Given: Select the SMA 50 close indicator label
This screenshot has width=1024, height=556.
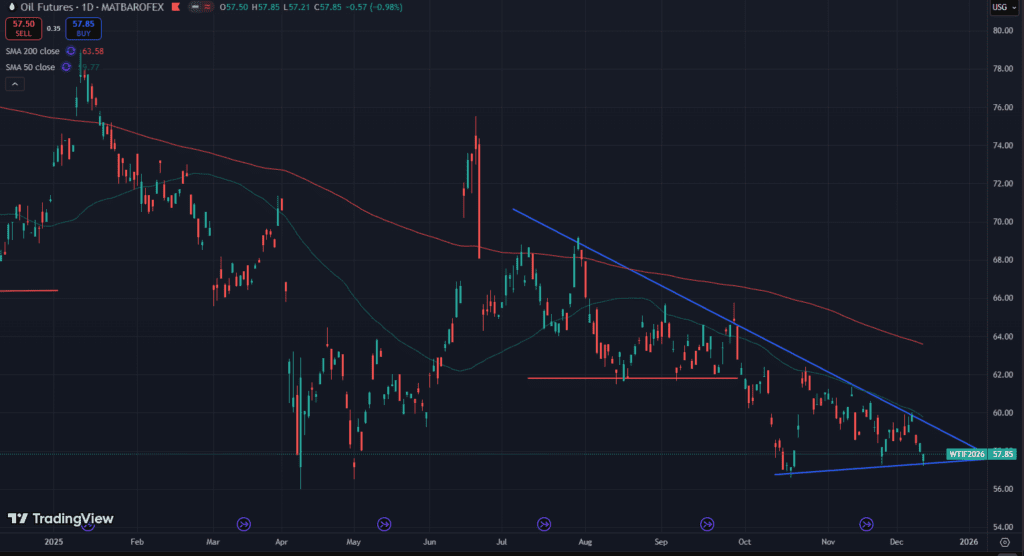Looking at the screenshot, I should click(29, 67).
